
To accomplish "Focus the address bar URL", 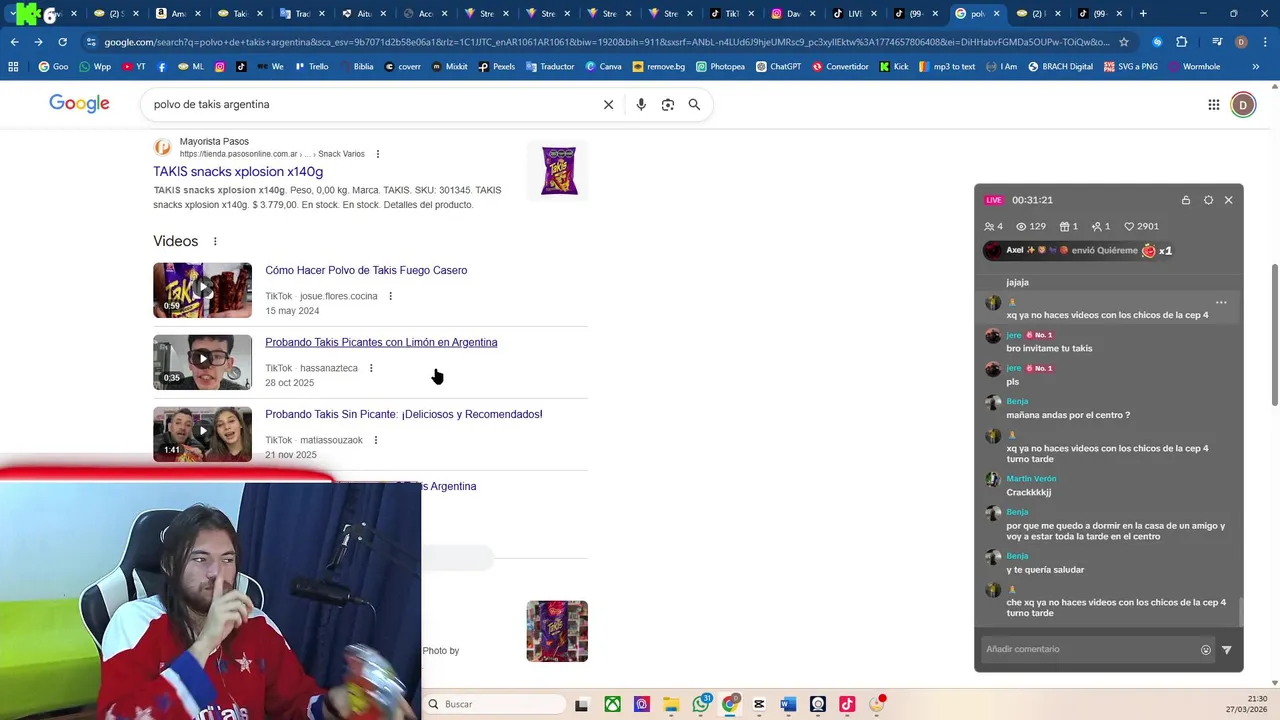I will tap(606, 42).
